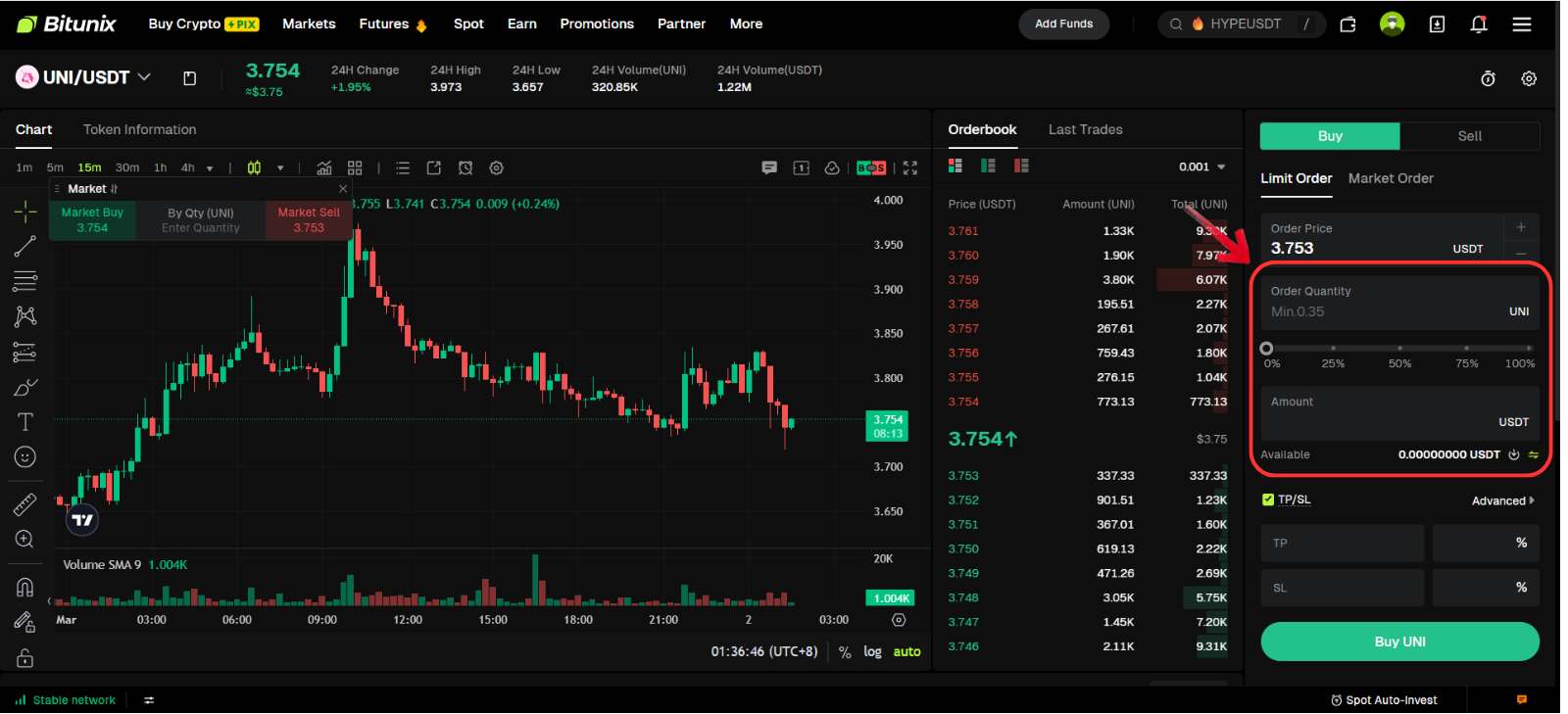The height and width of the screenshot is (714, 1568).
Task: Toggle the Buy/Sell markers on chart
Action: [870, 167]
